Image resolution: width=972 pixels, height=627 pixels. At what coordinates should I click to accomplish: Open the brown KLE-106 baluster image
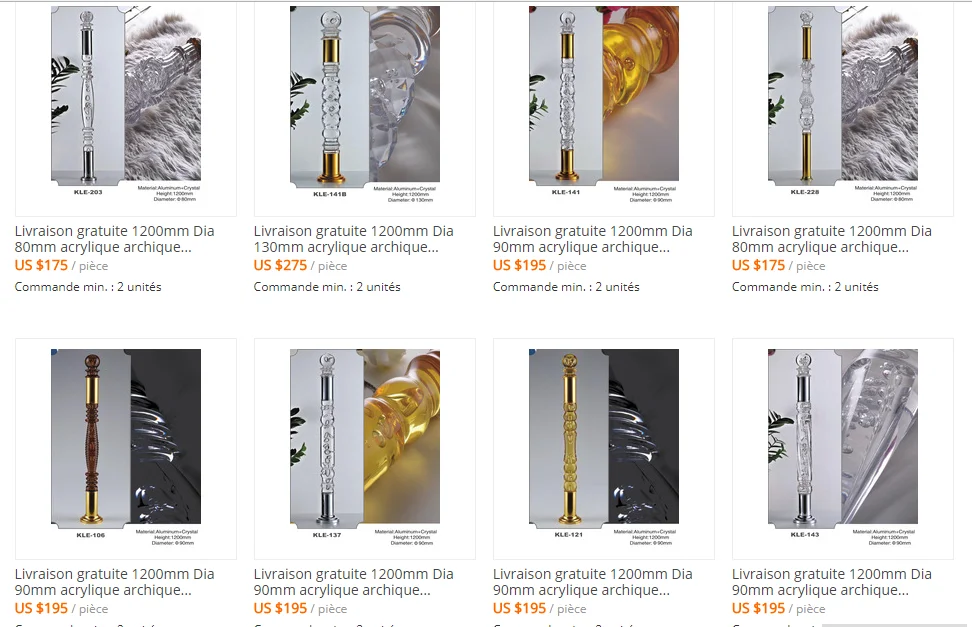point(126,448)
